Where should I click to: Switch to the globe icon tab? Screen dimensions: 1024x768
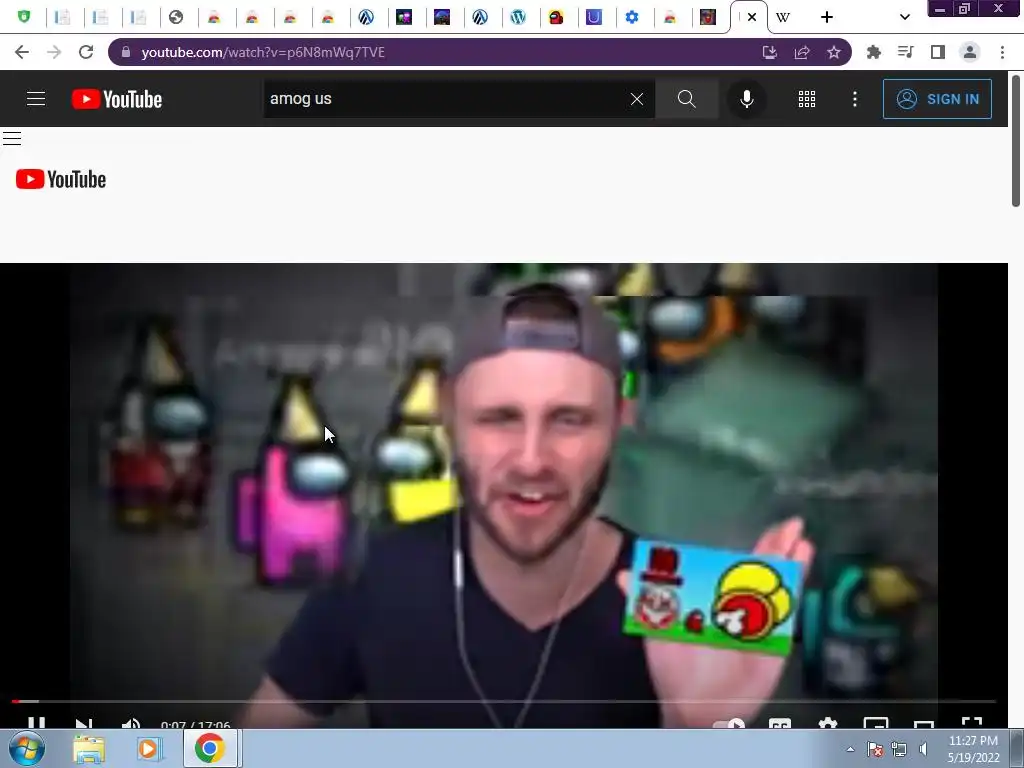176,17
